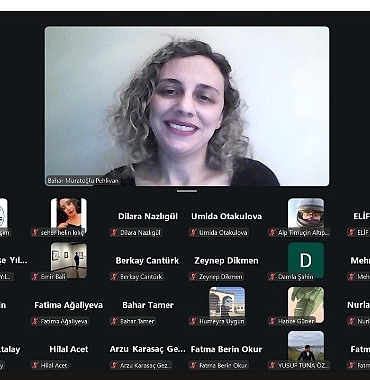This screenshot has width=370, height=380.
Task: Select the main speaker video of Bahar Muratoğlu Pehlivan
Action: [x=187, y=106]
